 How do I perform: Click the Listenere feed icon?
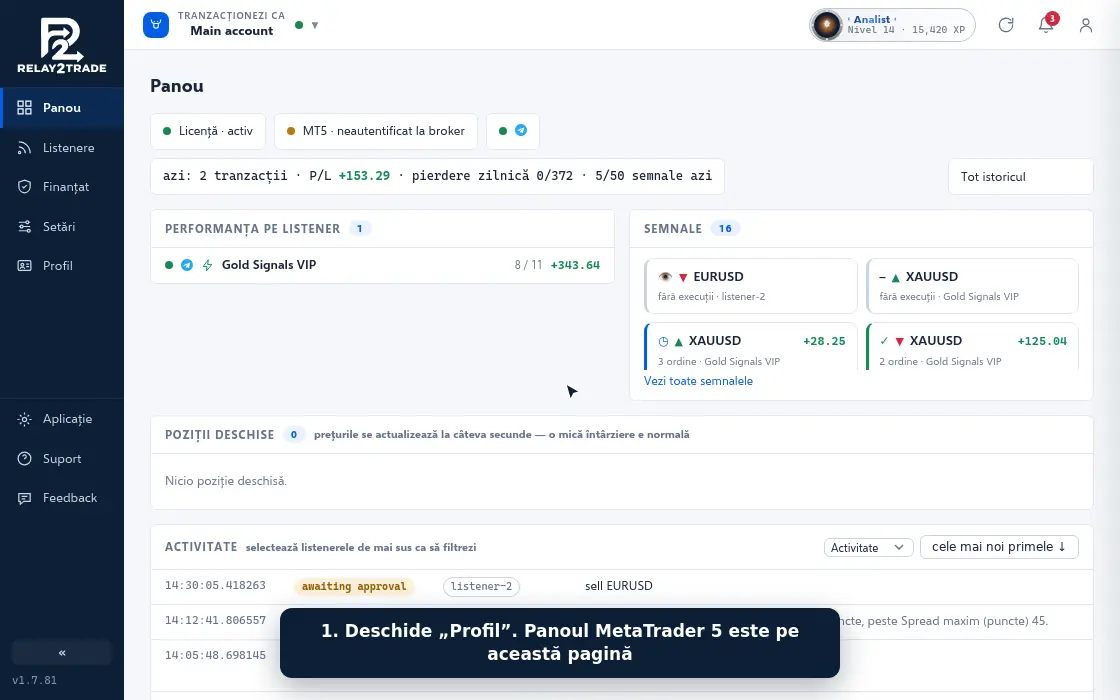click(x=24, y=148)
